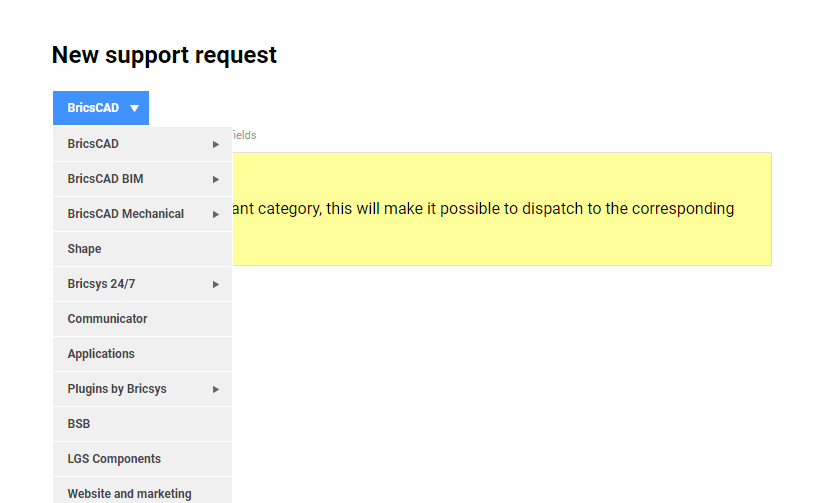824x503 pixels.
Task: Select LGS Components from the list
Action: coord(114,459)
